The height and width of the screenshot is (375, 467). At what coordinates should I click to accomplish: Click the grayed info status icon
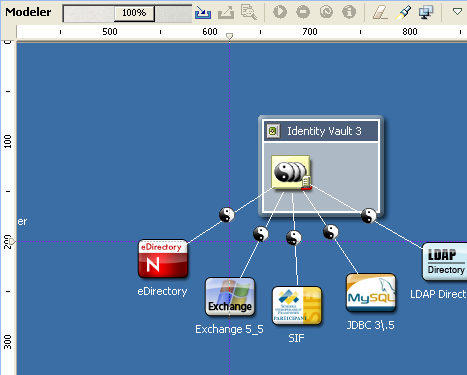[349, 12]
